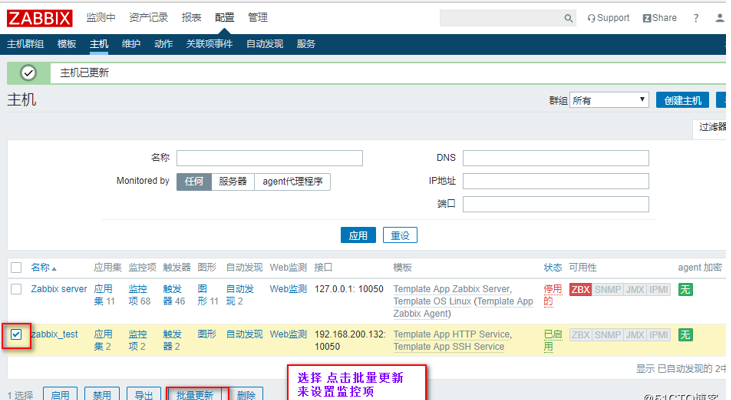The height and width of the screenshot is (400, 731).
Task: Open Template App HTTP Service link
Action: click(x=452, y=334)
